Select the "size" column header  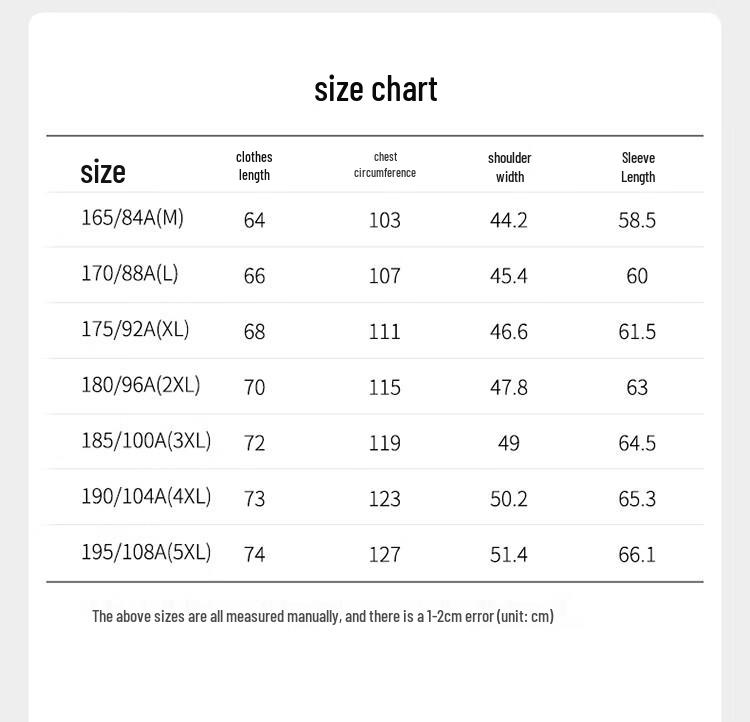103,172
